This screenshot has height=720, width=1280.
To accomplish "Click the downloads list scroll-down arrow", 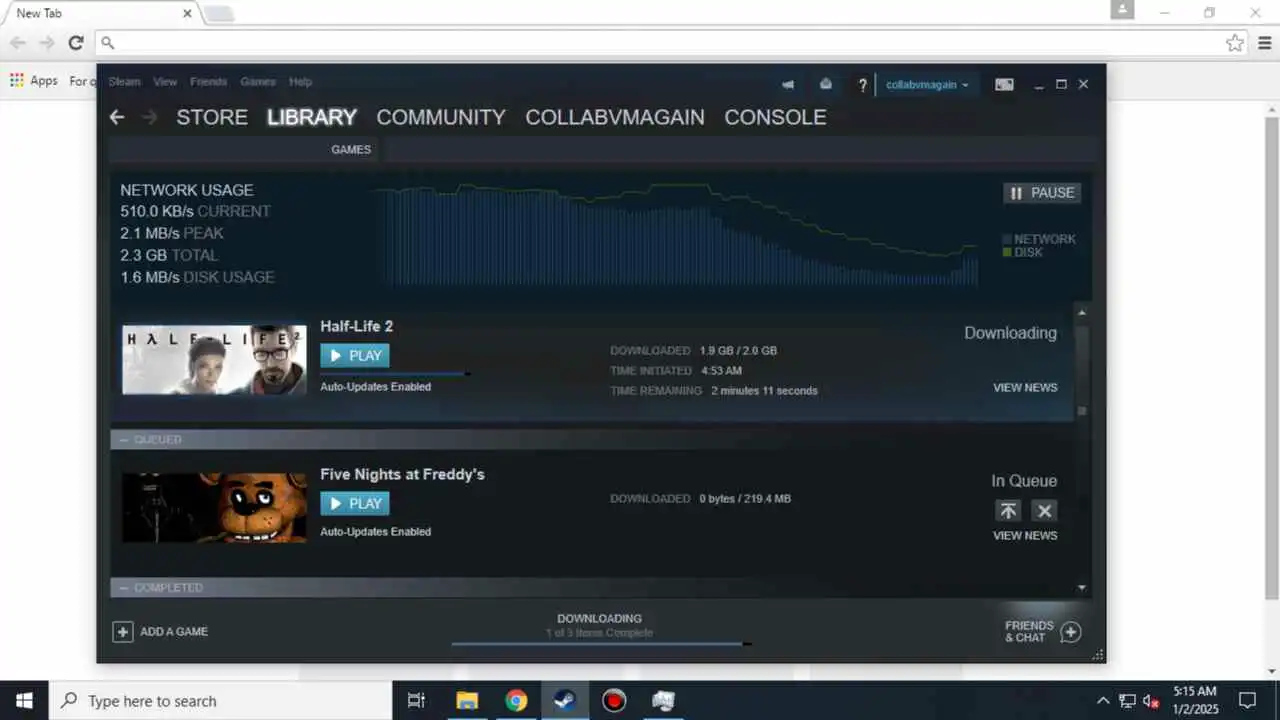I will point(1082,588).
